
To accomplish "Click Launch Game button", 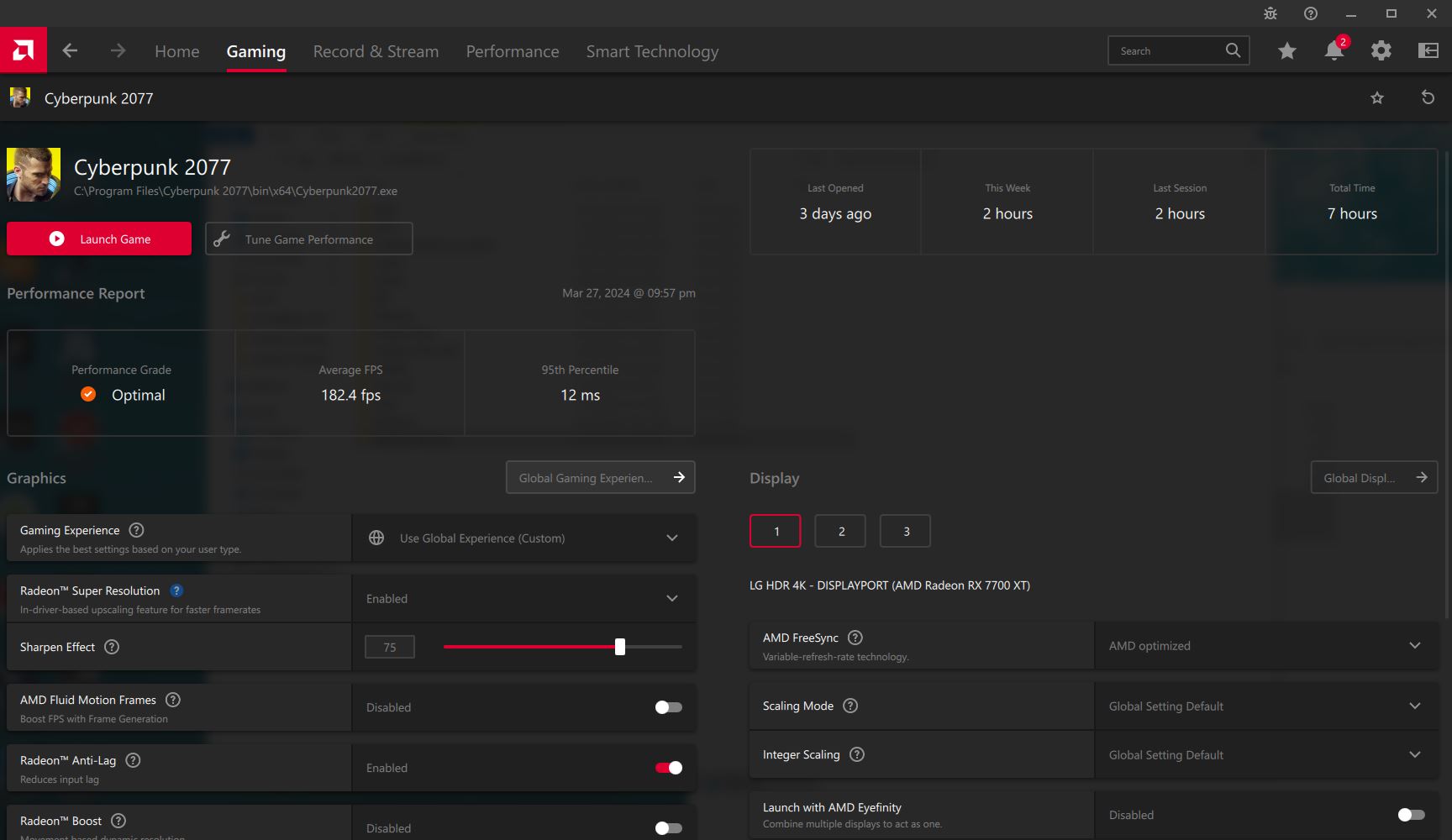I will tap(99, 239).
